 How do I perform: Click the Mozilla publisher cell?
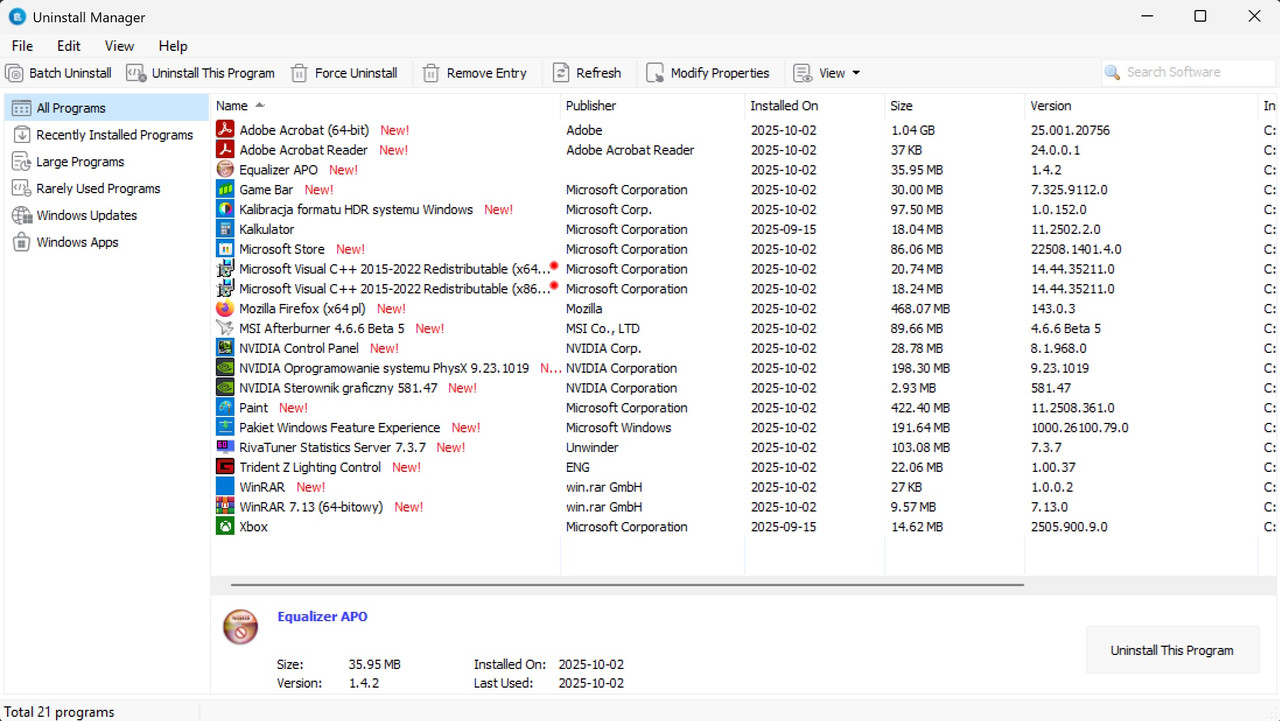tap(584, 309)
